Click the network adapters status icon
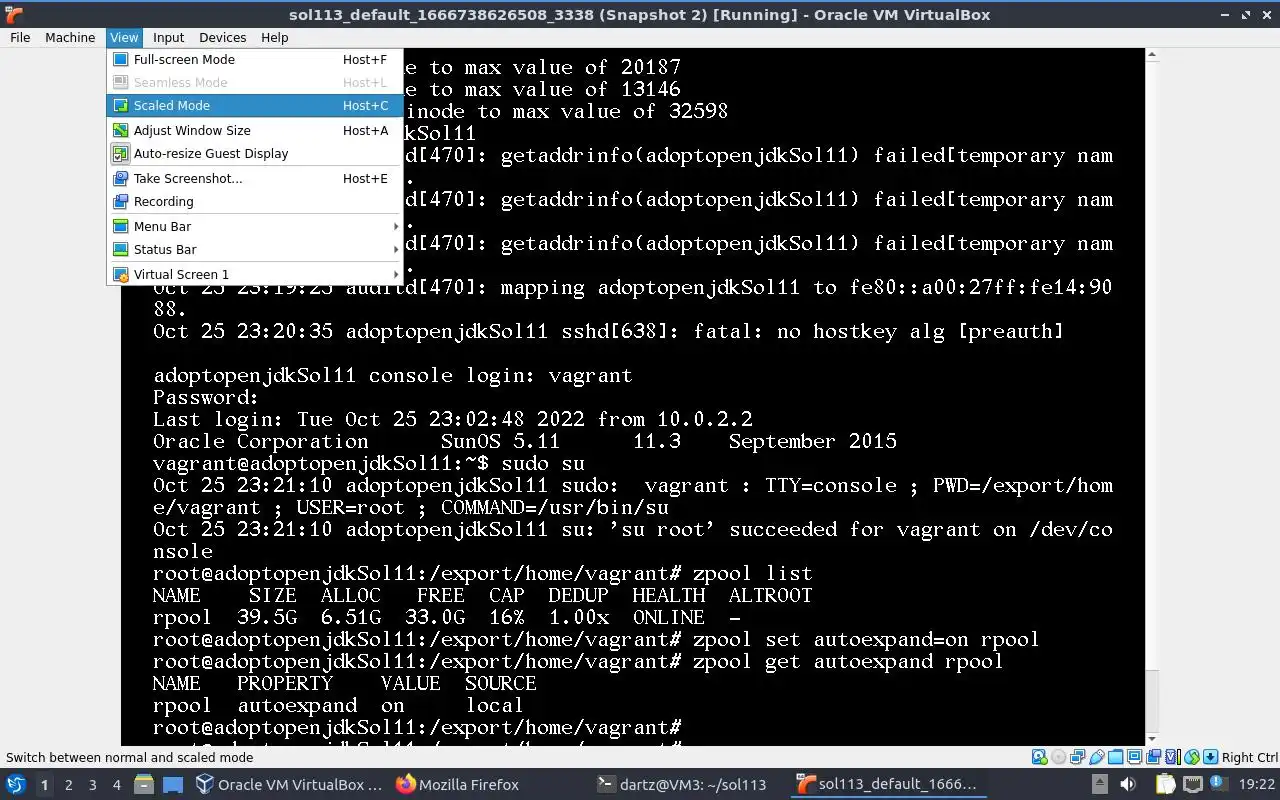This screenshot has width=1280, height=800. [x=1077, y=757]
